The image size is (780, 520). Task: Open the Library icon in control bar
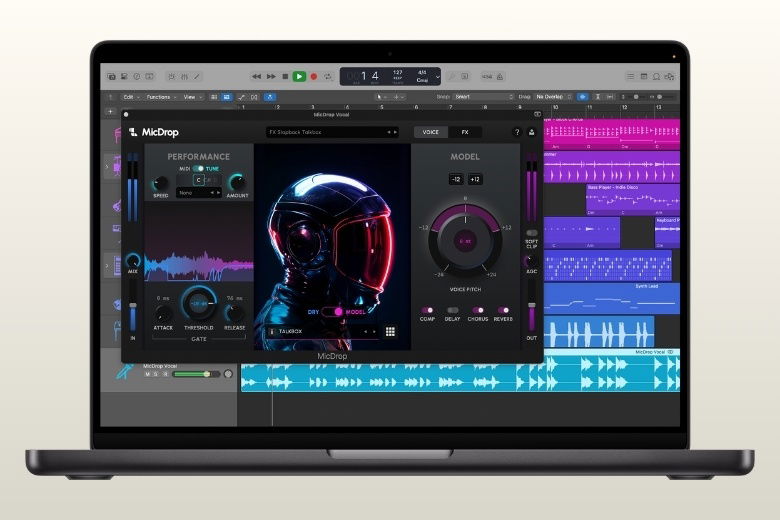111,77
